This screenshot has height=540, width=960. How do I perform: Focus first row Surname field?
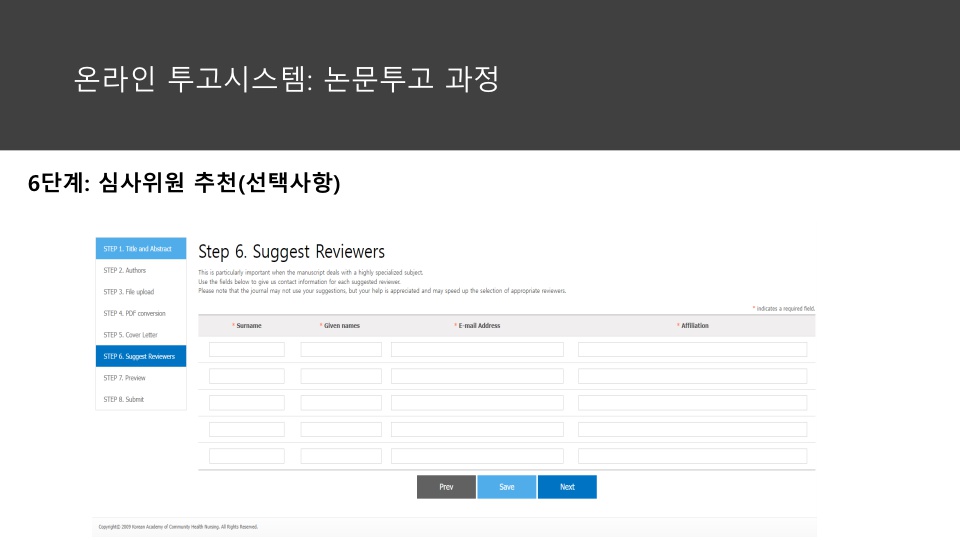(x=247, y=350)
